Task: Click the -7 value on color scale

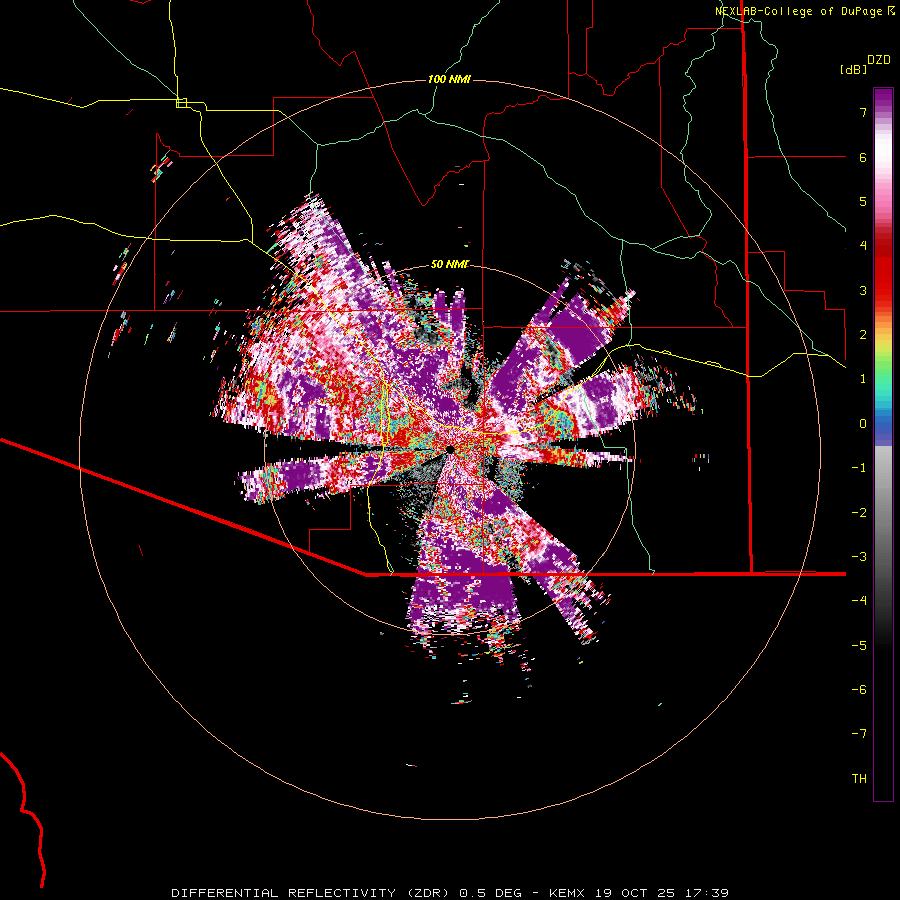Action: click(859, 734)
